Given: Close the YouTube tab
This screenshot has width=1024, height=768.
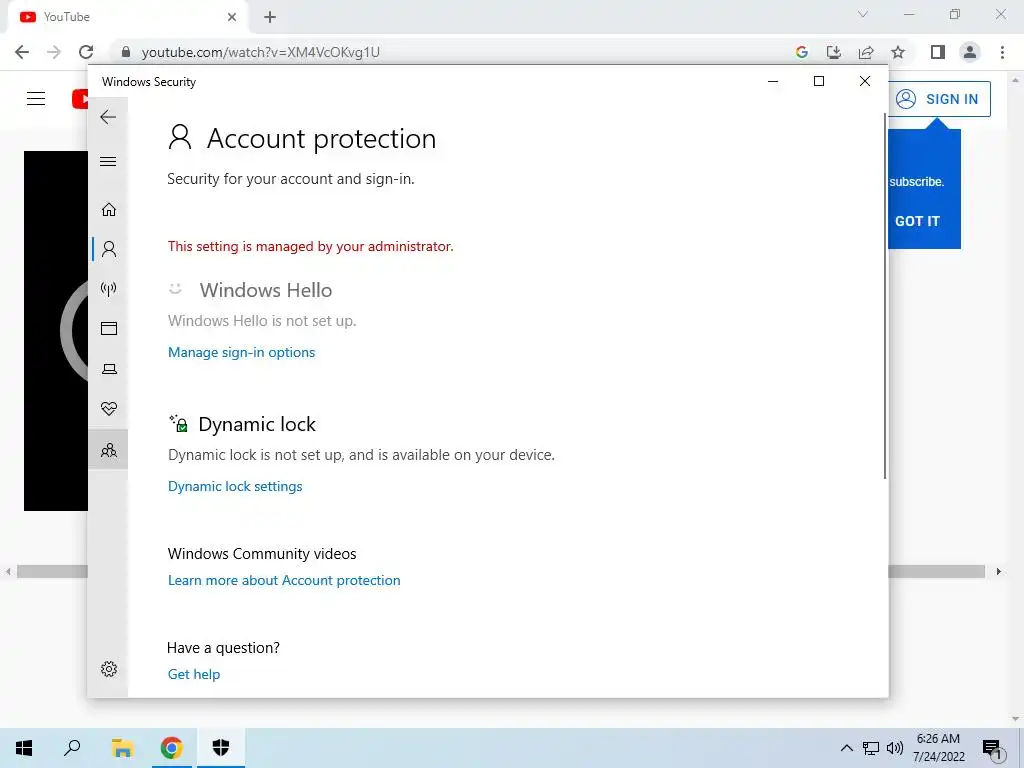Looking at the screenshot, I should [232, 17].
